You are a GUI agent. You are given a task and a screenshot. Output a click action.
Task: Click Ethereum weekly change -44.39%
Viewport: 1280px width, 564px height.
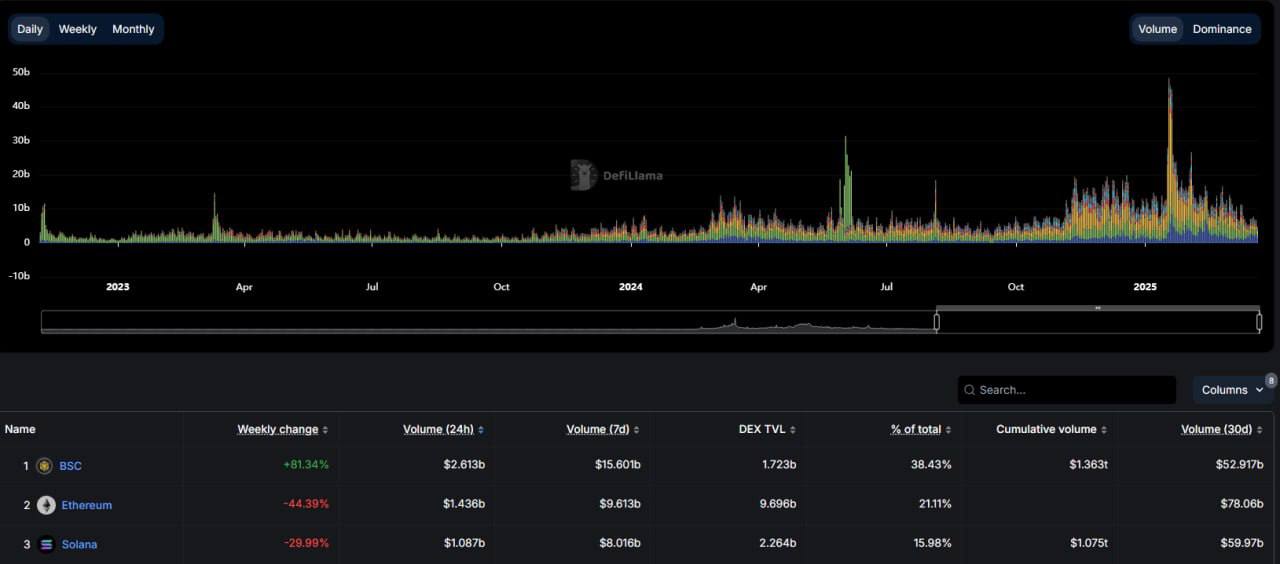[306, 504]
